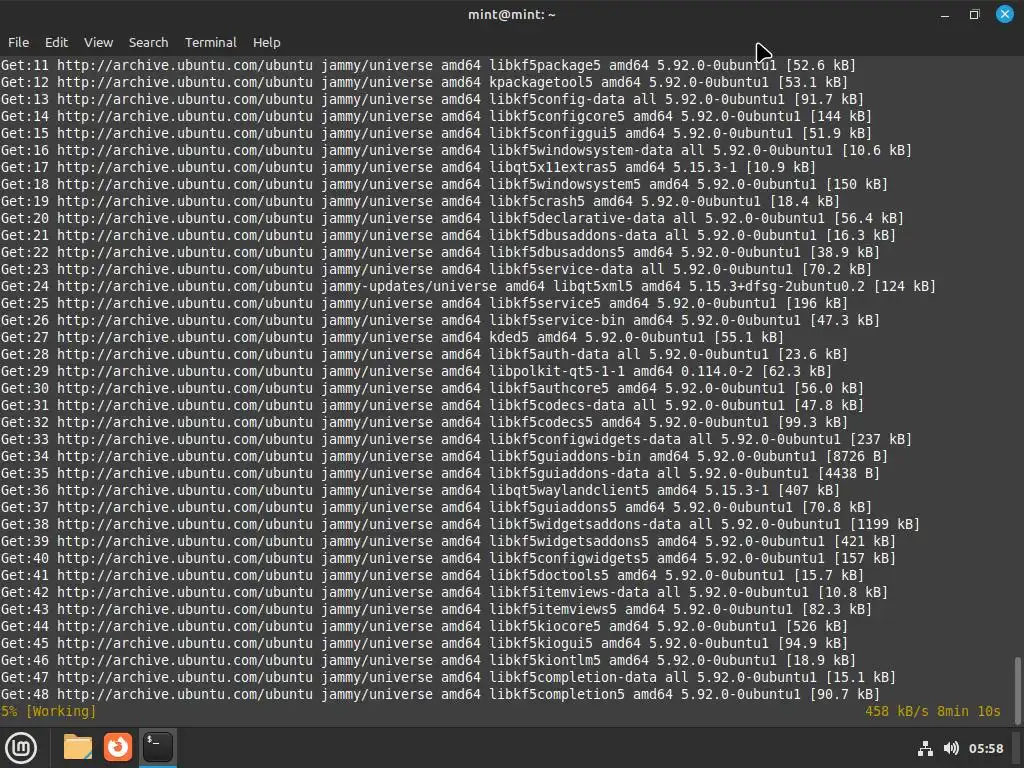This screenshot has height=768, width=1024.
Task: Click the Get:16 libkf5windowsystem-data line
Action: pyautogui.click(x=456, y=150)
